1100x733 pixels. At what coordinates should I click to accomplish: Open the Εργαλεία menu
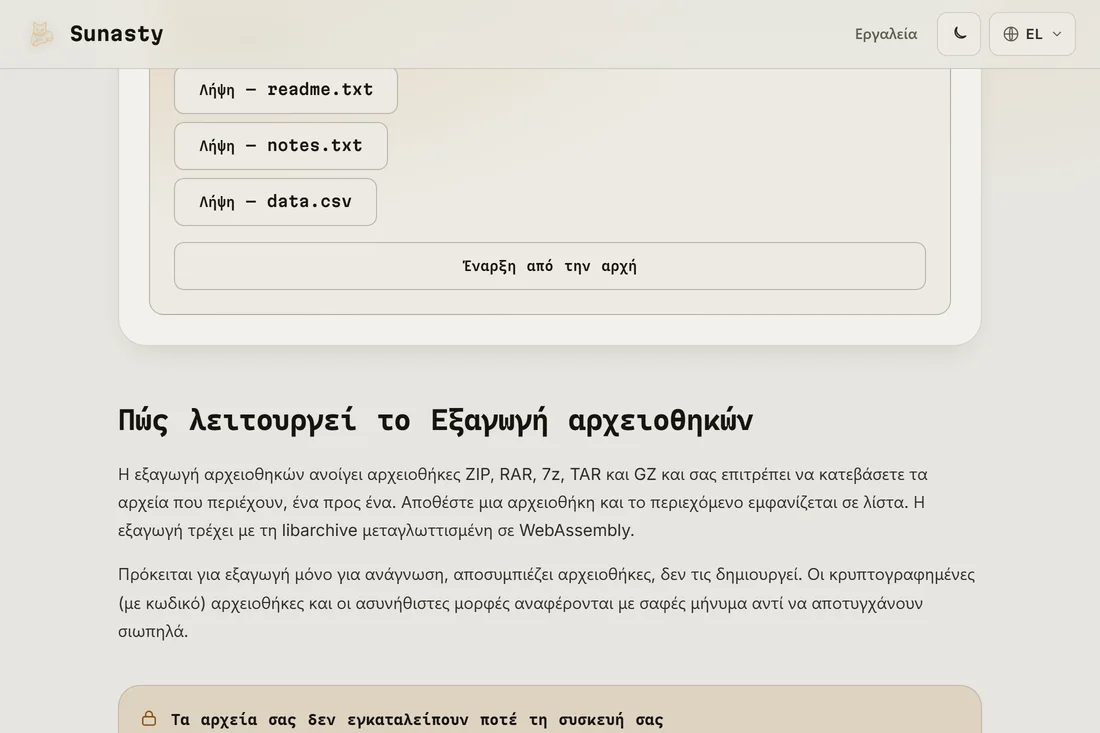tap(885, 34)
